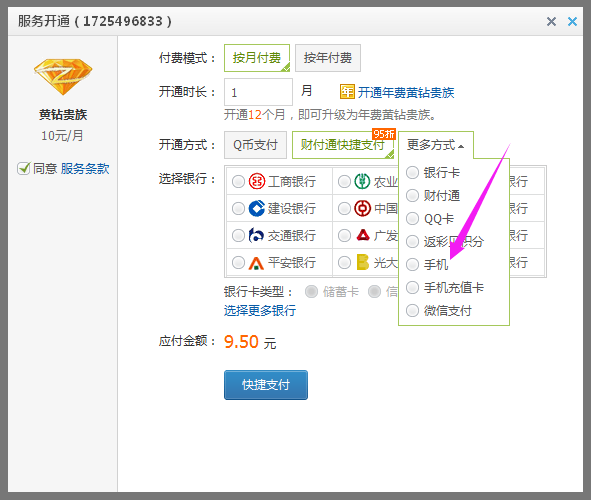Click the 工商银行 red logo icon
Image resolution: width=591 pixels, height=500 pixels.
pos(257,182)
